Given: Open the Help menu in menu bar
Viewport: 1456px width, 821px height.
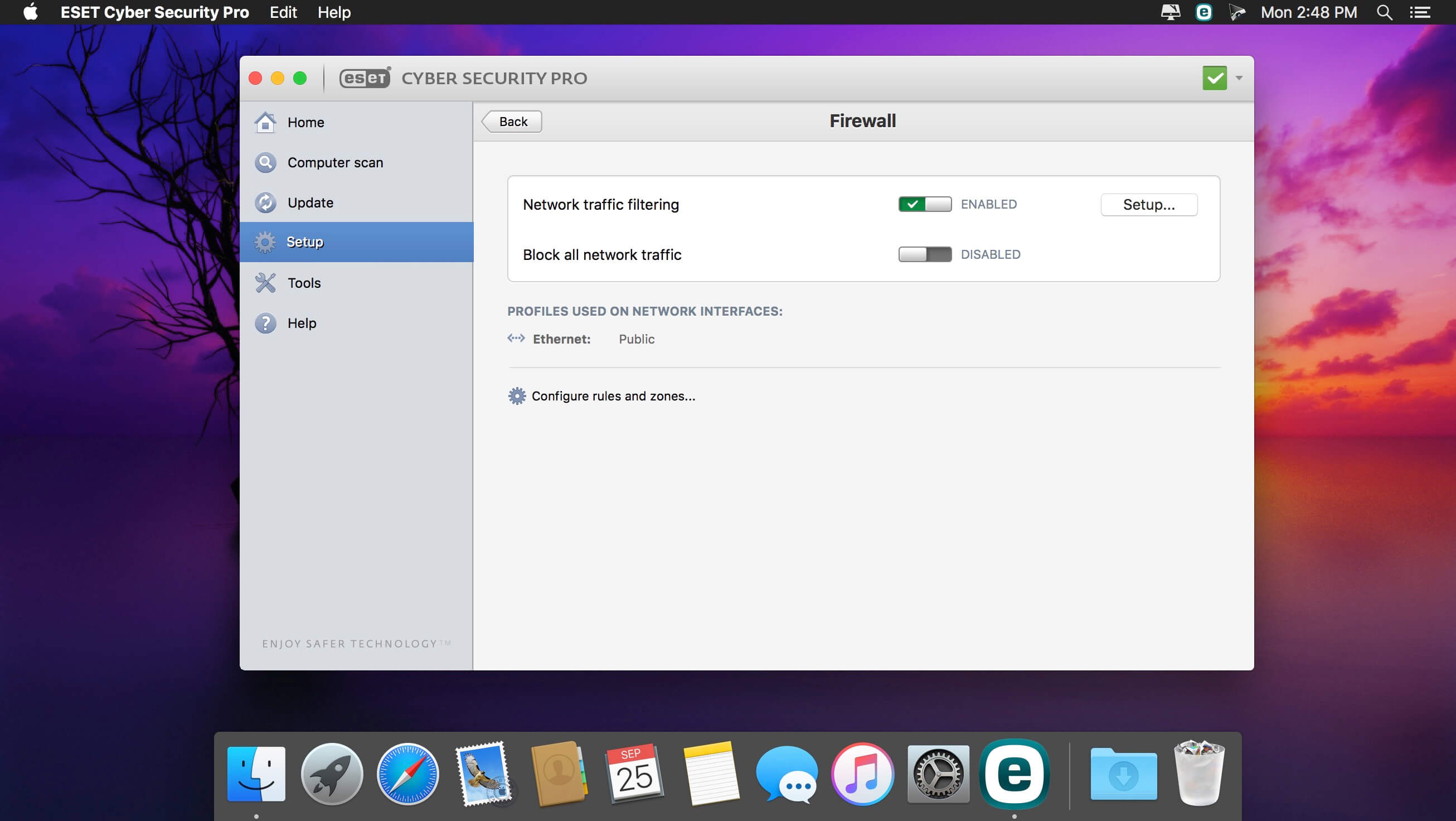Looking at the screenshot, I should pyautogui.click(x=334, y=12).
